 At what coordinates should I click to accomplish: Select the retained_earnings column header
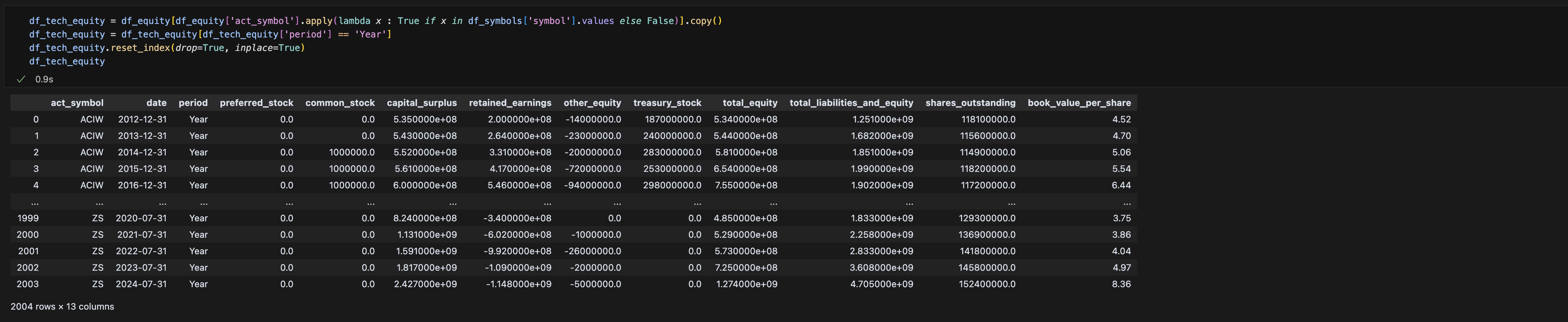click(510, 103)
